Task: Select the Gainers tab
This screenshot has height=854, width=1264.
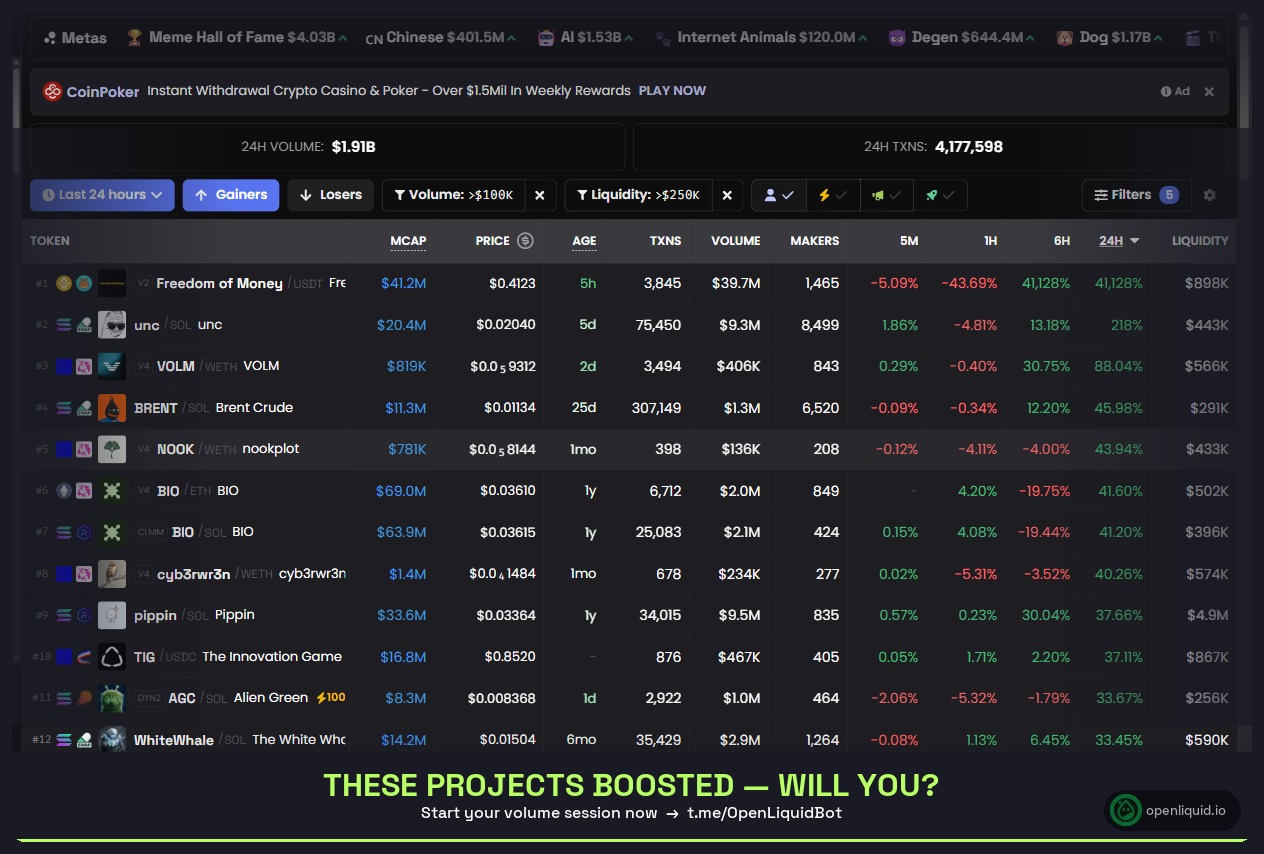Action: click(x=231, y=195)
